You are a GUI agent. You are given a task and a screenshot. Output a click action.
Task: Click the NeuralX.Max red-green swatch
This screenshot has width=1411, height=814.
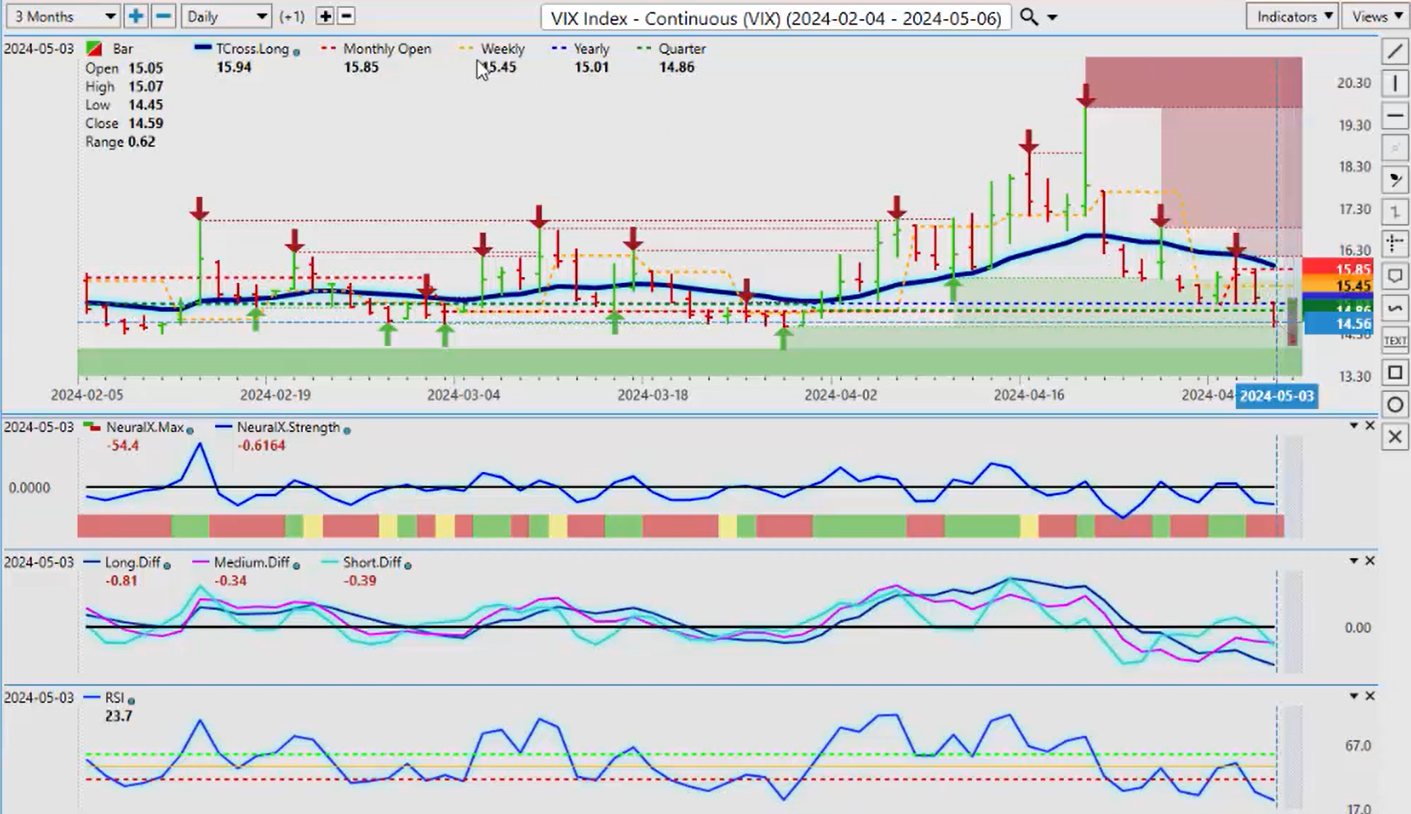94,427
